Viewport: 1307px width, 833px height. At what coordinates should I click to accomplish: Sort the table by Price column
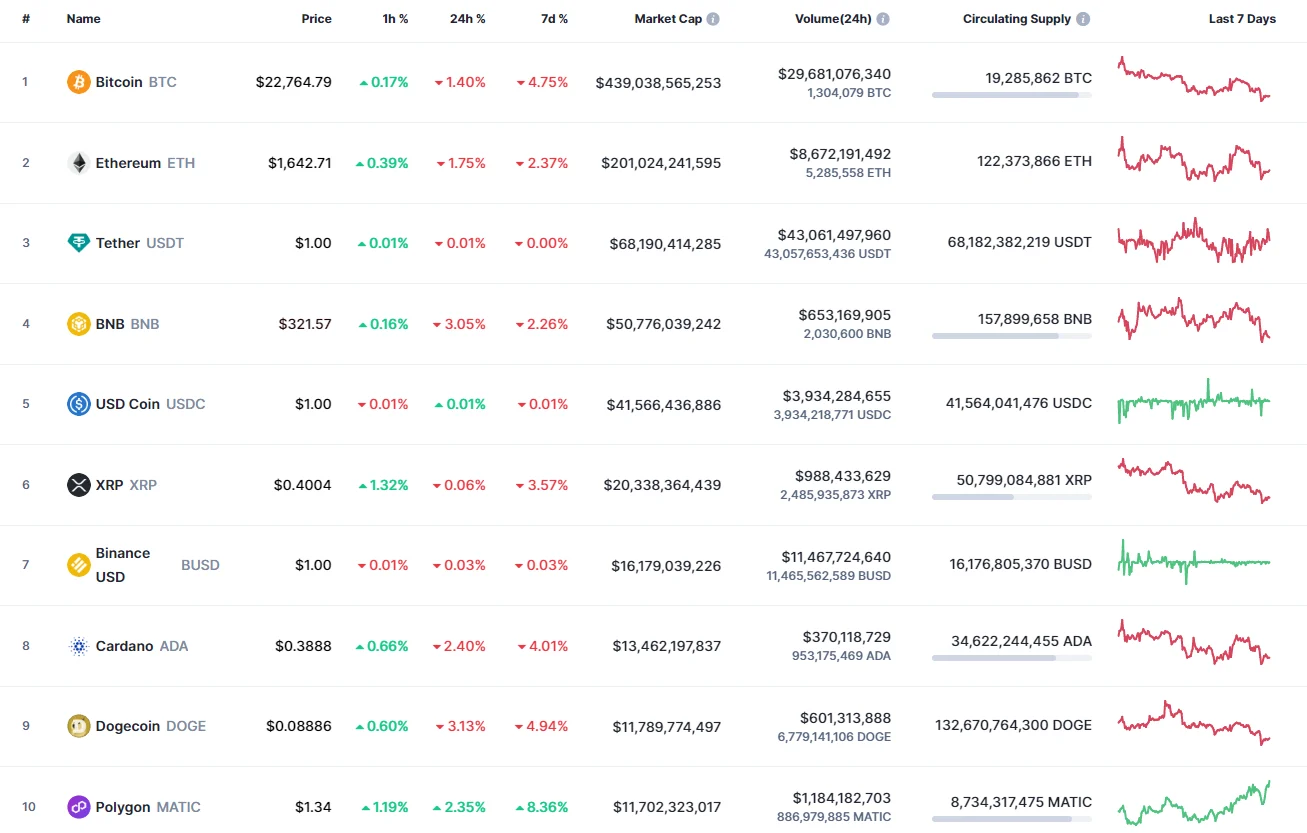point(316,18)
